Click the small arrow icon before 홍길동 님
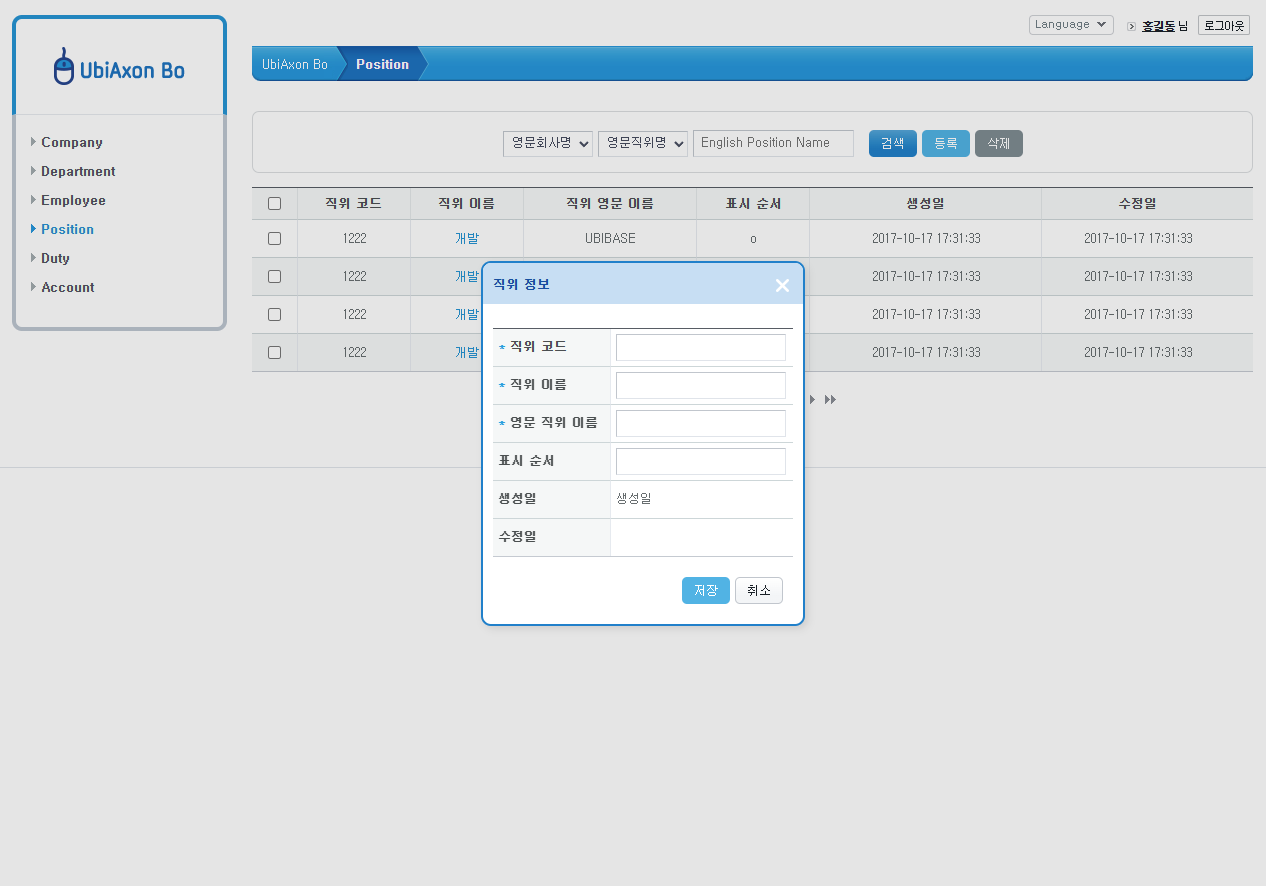The height and width of the screenshot is (886, 1266). (1131, 26)
